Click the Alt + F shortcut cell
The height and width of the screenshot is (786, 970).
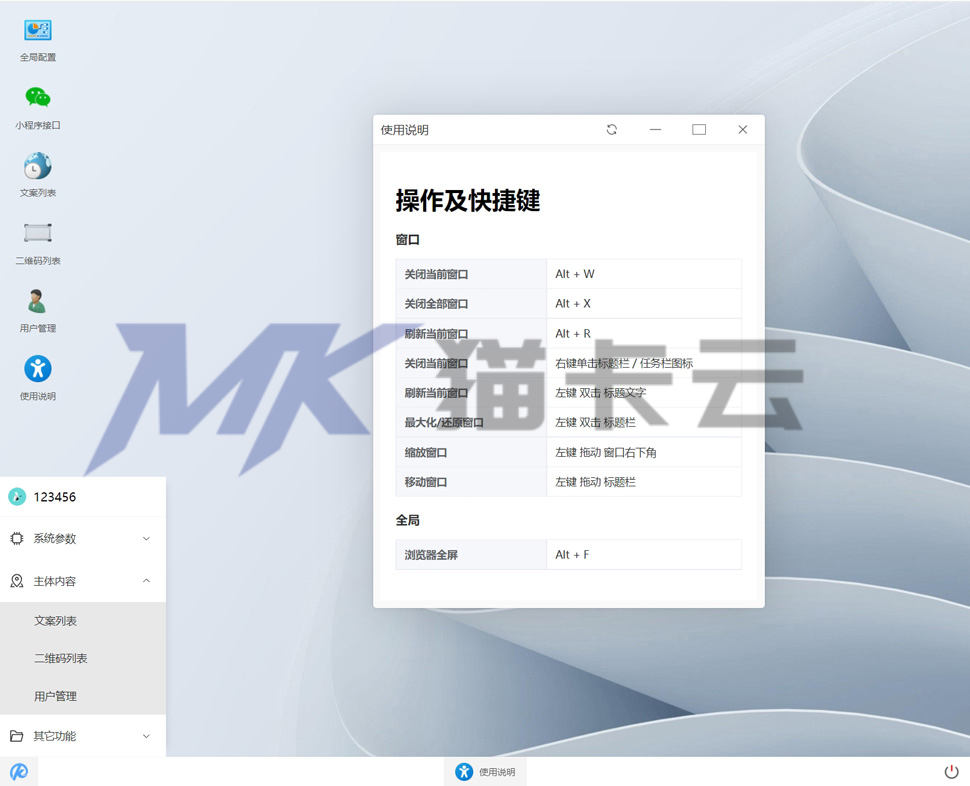[644, 555]
